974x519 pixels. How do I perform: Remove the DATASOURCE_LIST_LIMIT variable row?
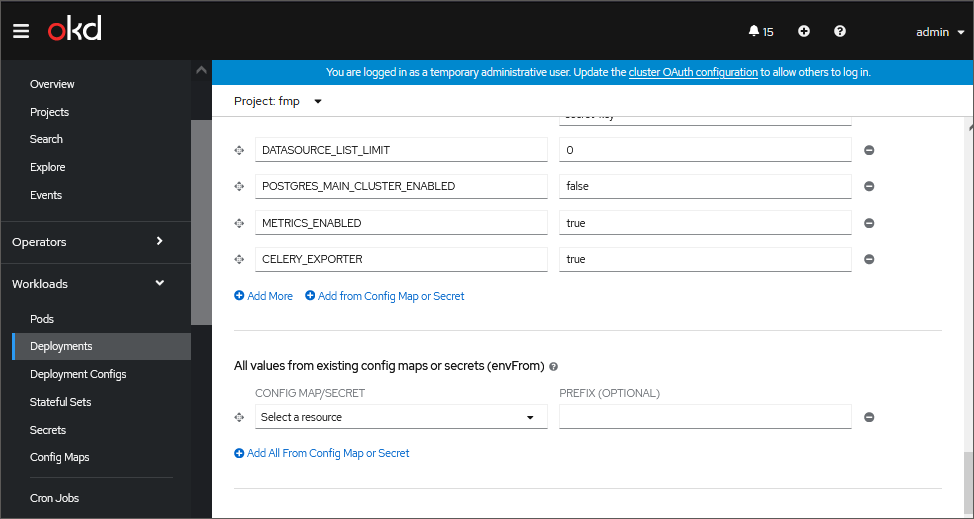pyautogui.click(x=869, y=150)
